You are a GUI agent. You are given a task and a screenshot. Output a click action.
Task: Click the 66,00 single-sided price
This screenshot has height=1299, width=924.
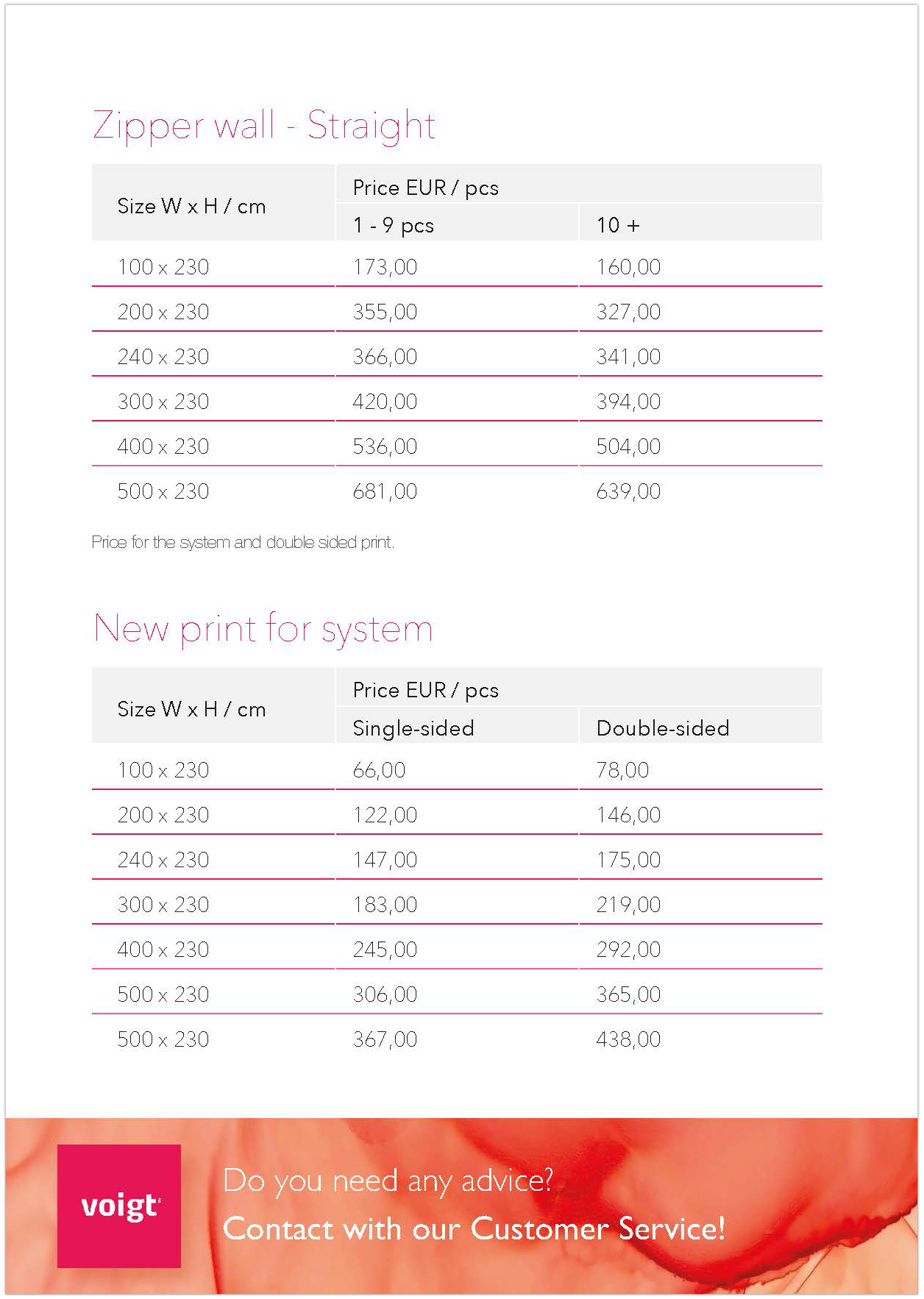point(379,770)
